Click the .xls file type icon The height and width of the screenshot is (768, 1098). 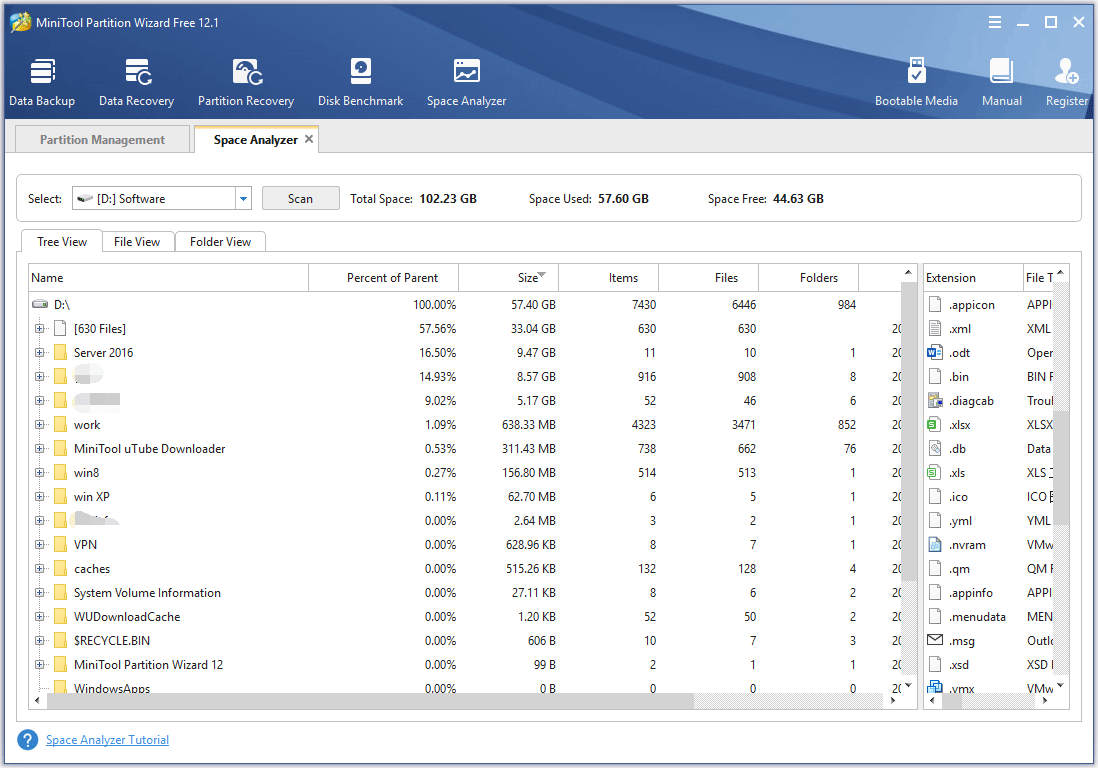tap(933, 473)
